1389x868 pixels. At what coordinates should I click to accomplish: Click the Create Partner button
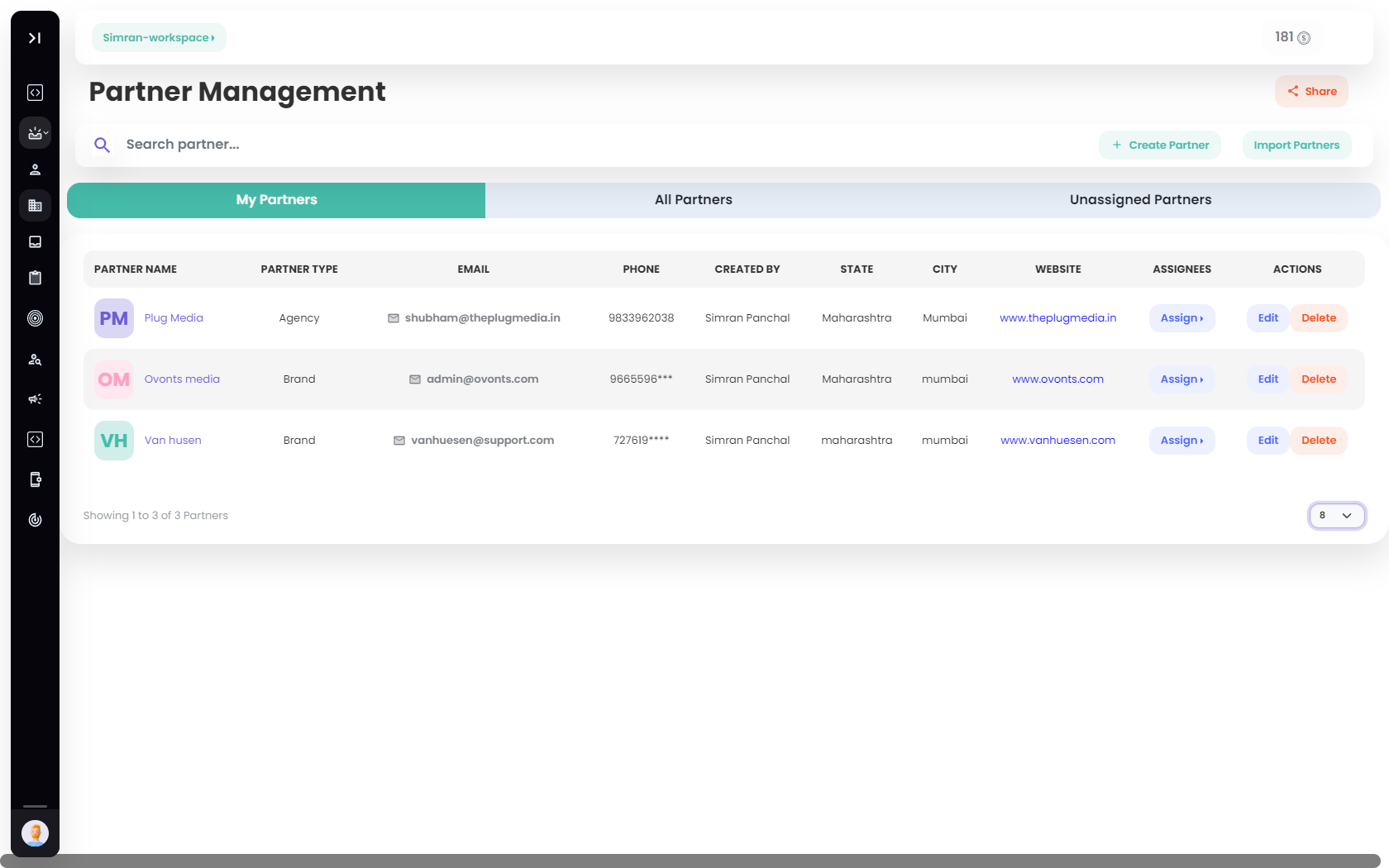[1160, 145]
